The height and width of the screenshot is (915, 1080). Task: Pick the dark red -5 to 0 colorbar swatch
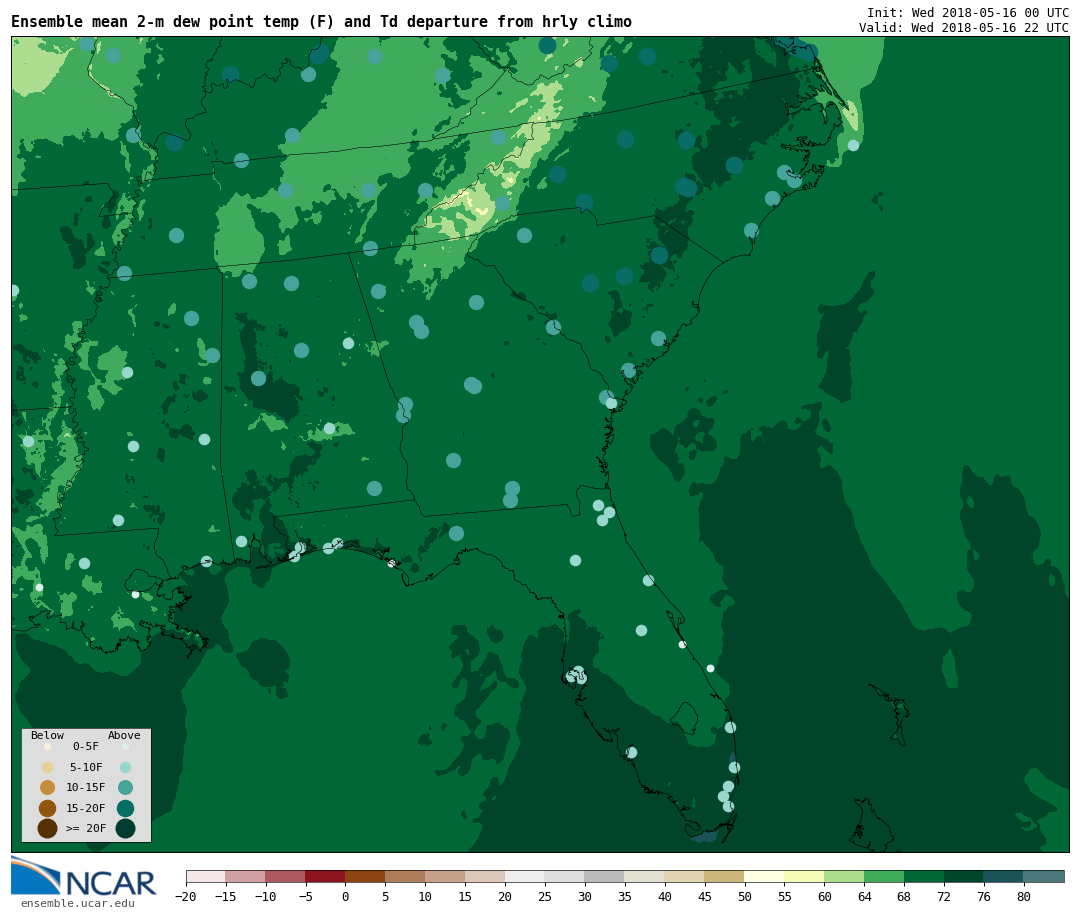[x=325, y=876]
